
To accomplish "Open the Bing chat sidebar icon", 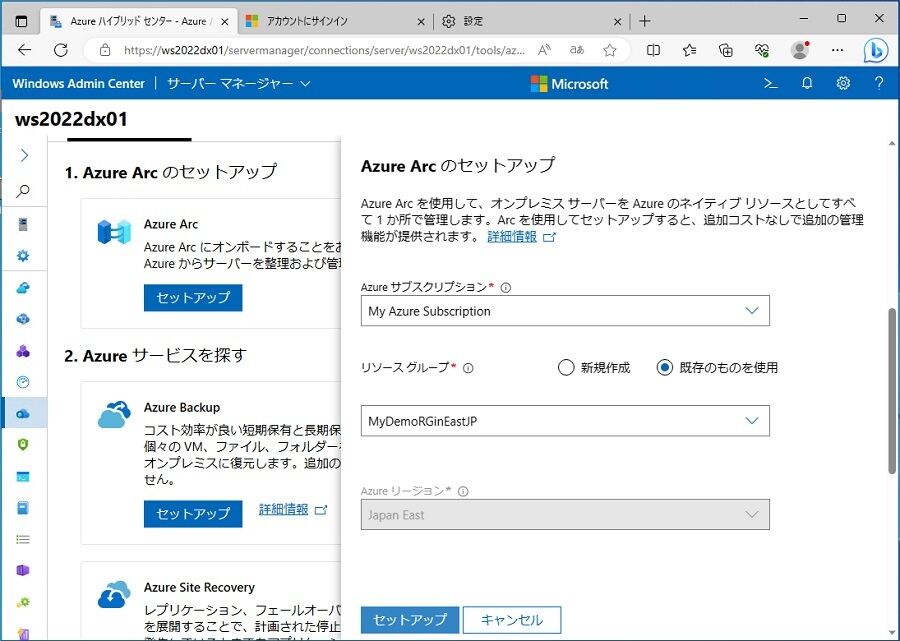I will (876, 50).
